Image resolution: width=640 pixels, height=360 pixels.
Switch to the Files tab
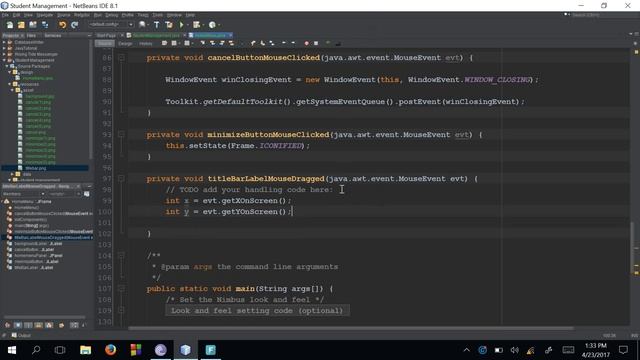pyautogui.click(x=31, y=36)
